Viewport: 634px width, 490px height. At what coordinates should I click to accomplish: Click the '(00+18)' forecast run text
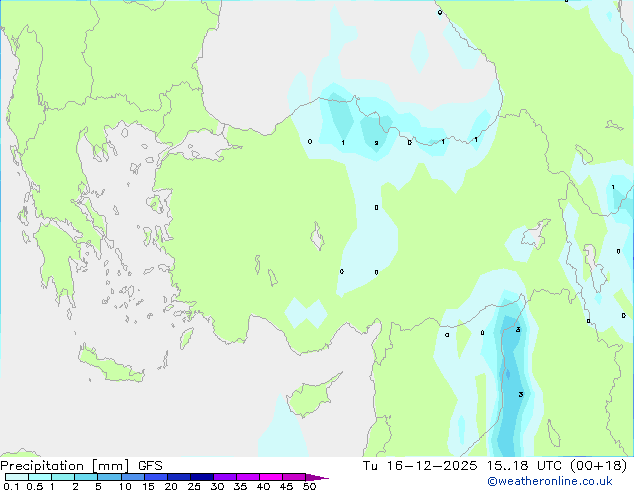598,466
